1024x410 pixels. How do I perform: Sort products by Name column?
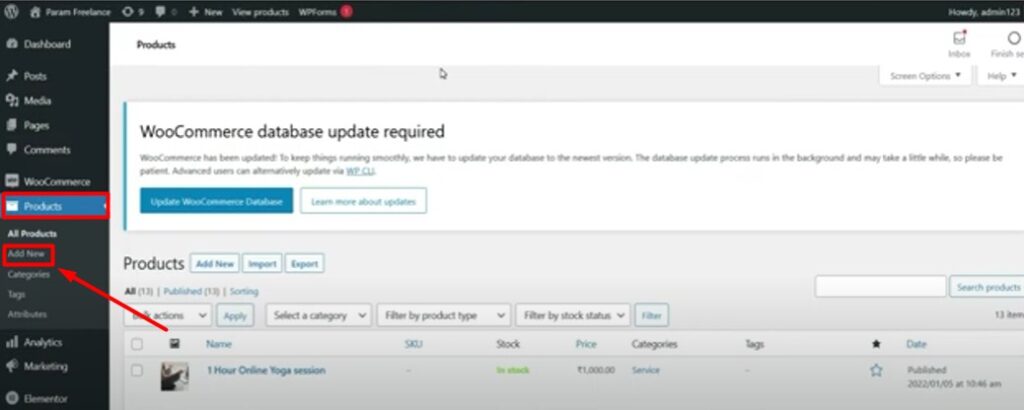click(219, 344)
